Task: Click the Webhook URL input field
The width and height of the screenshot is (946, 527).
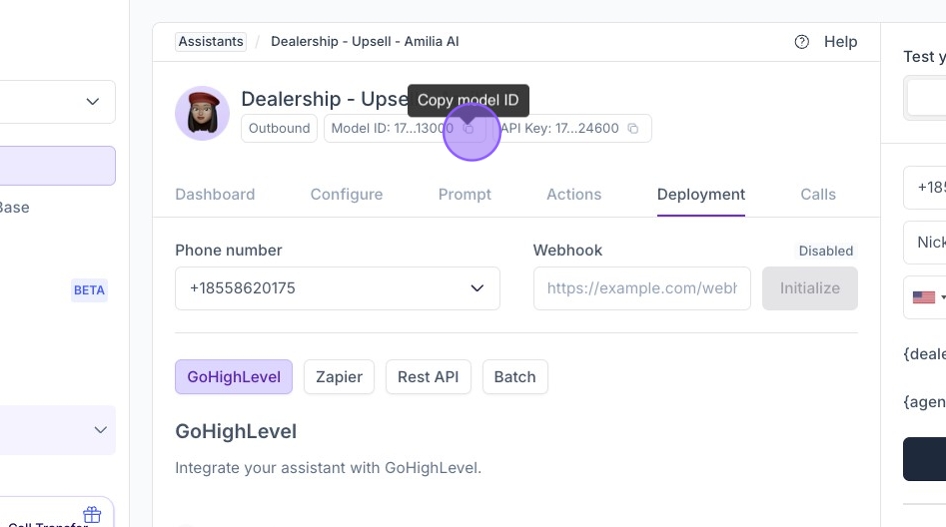Action: tap(642, 288)
